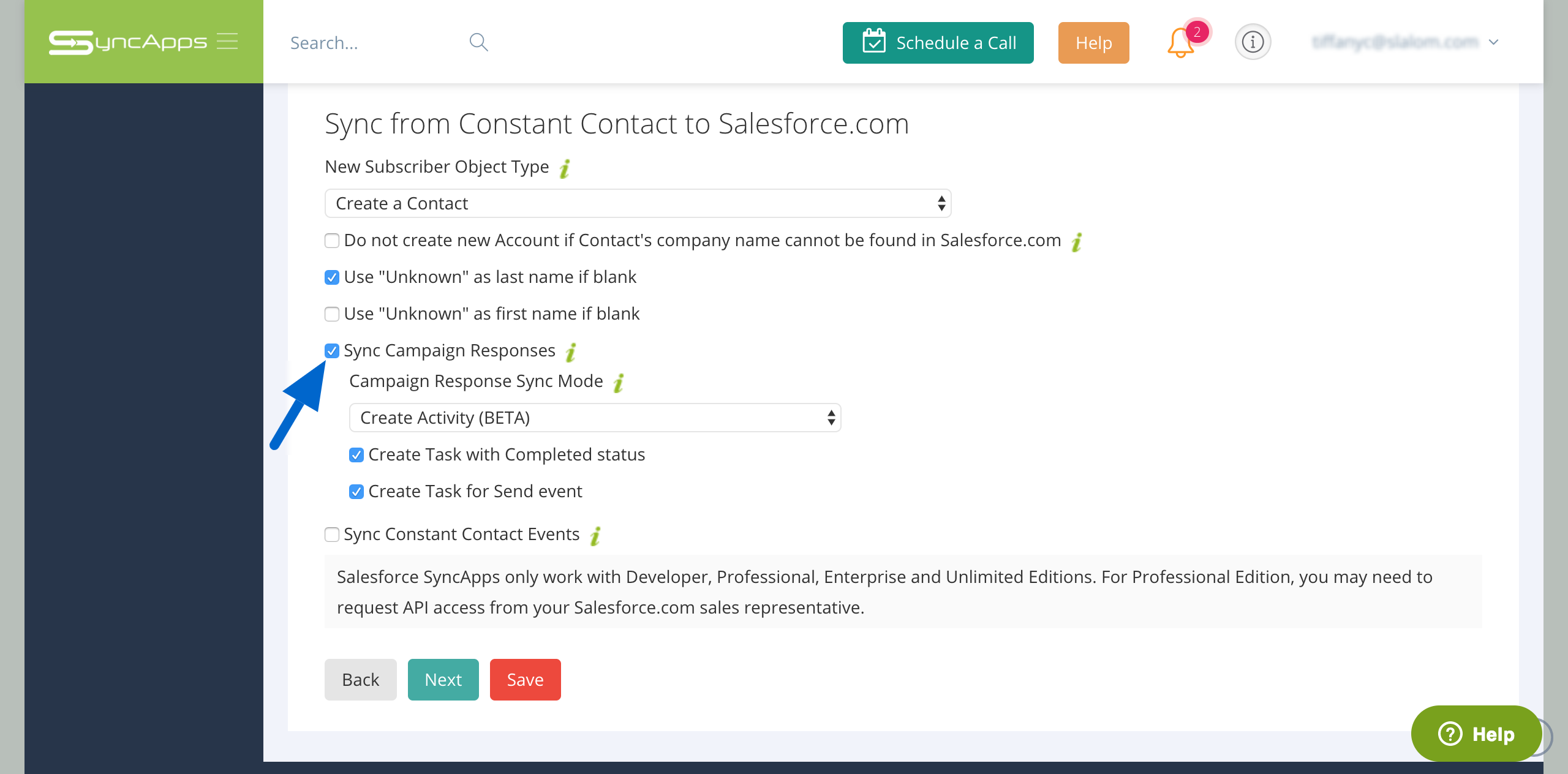The image size is (1568, 774).
Task: Open info for Sync Campaign Responses
Action: pos(571,351)
